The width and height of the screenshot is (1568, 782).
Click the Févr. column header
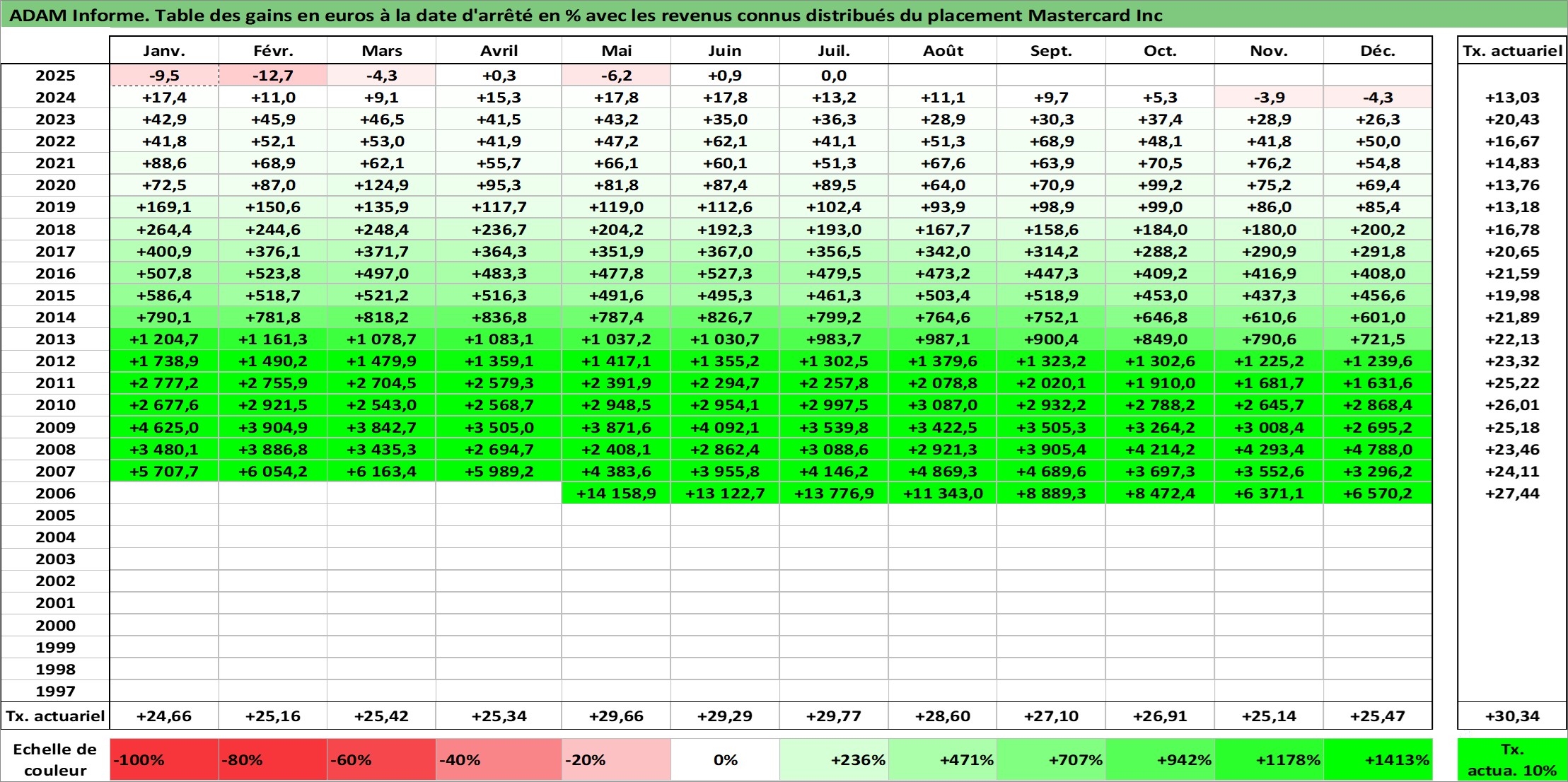coord(273,50)
